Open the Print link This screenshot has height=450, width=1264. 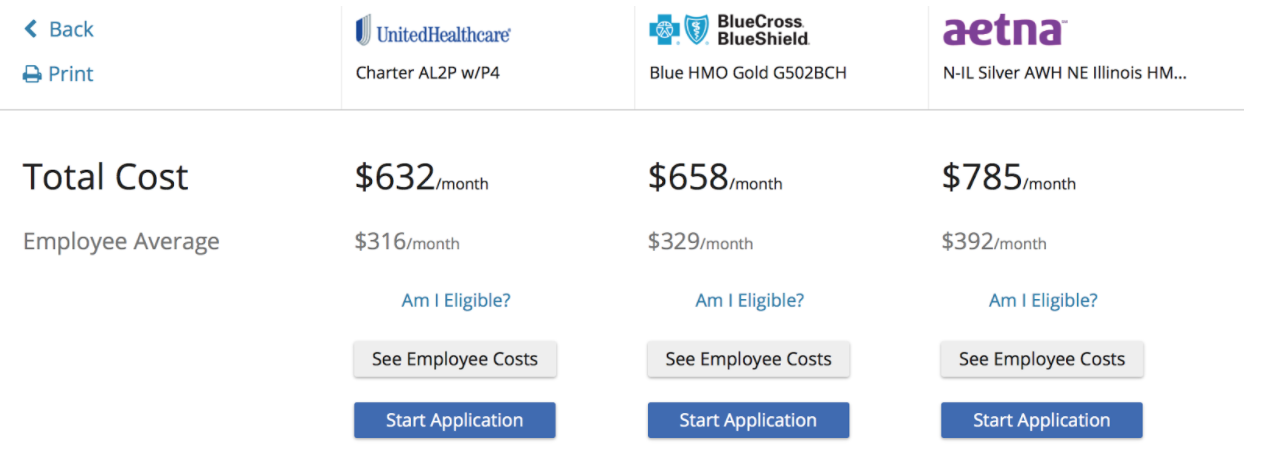[x=58, y=74]
